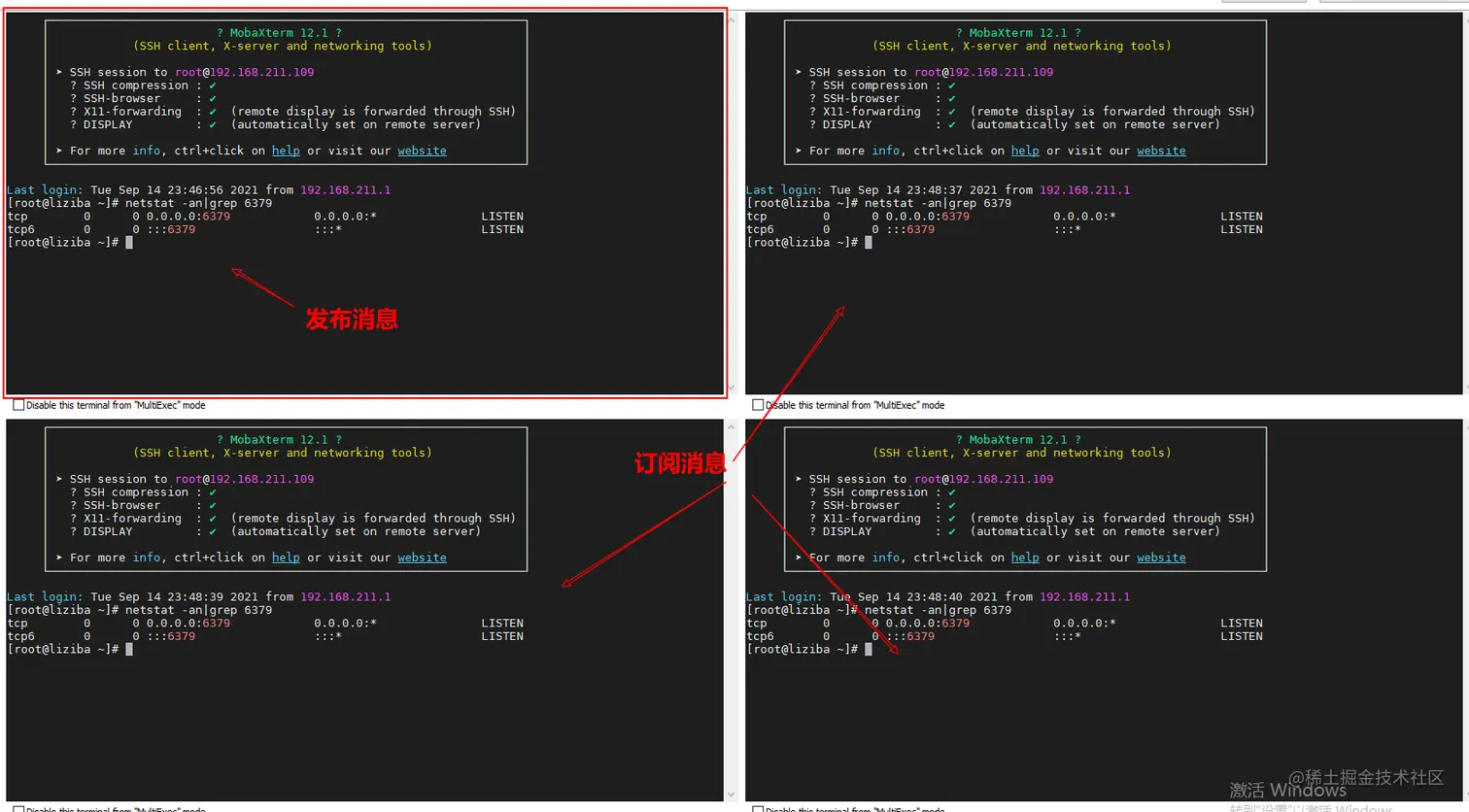This screenshot has width=1469, height=812.
Task: Click the tcp 0.0.0.0:6379 row in bottom-left terminal
Action: (x=265, y=624)
